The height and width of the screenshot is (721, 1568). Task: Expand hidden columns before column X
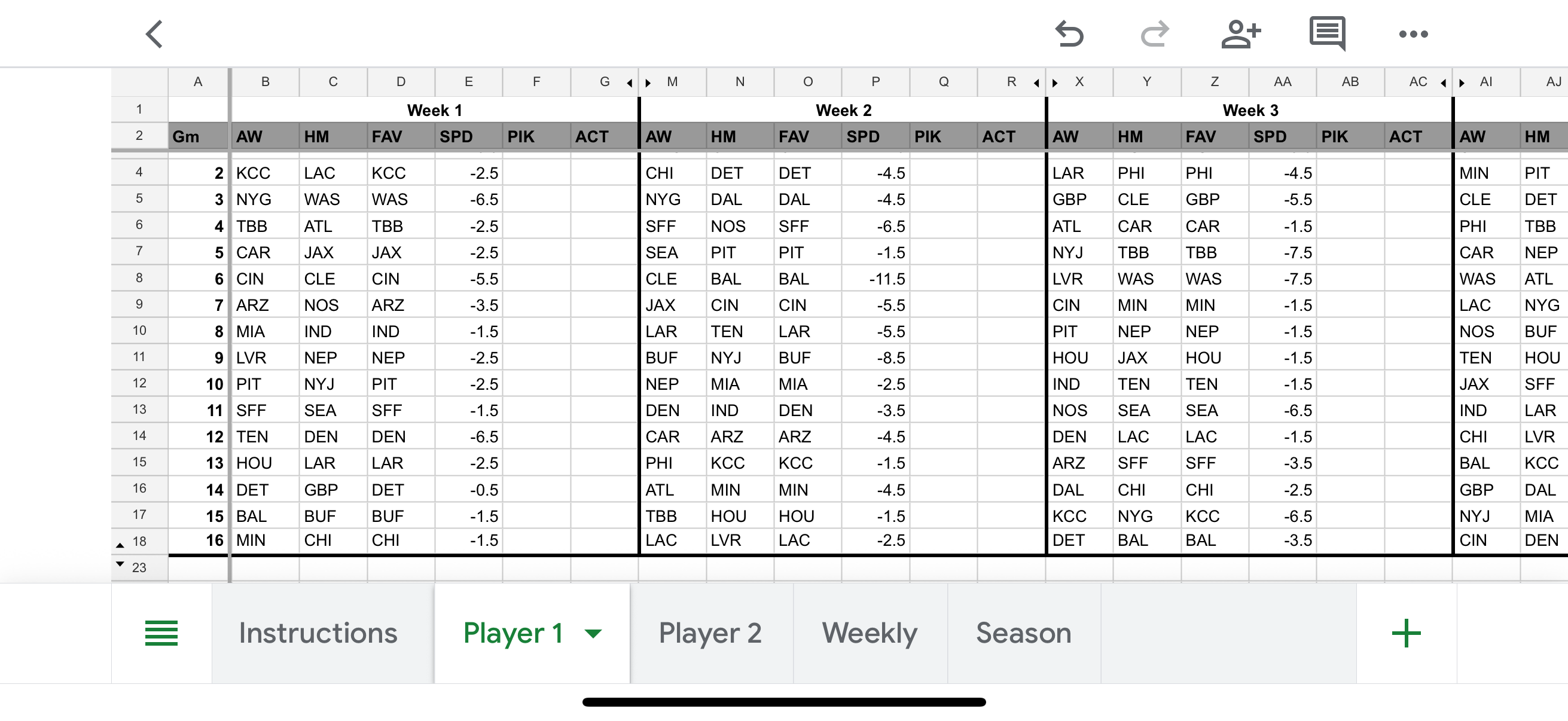[x=1055, y=83]
